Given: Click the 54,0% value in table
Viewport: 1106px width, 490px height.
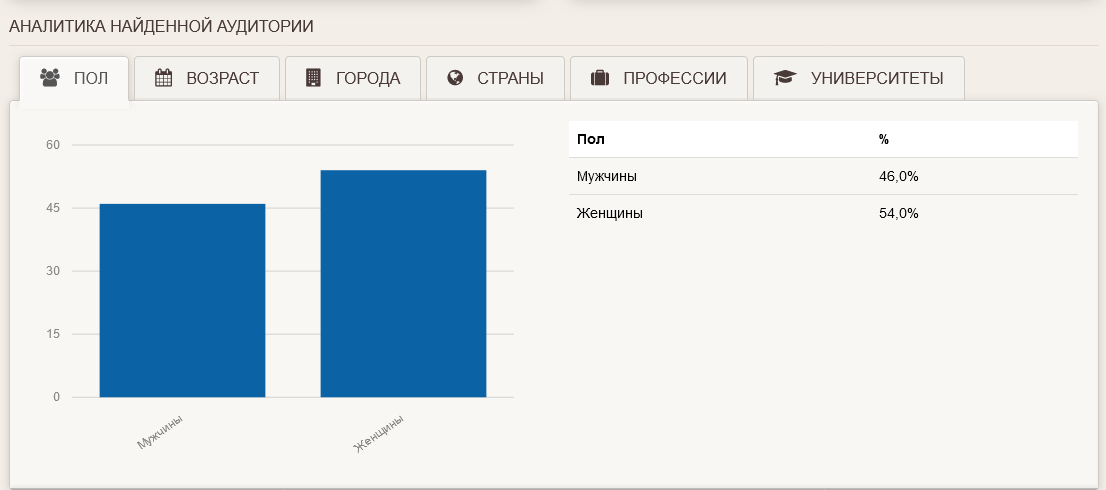Looking at the screenshot, I should 898,213.
